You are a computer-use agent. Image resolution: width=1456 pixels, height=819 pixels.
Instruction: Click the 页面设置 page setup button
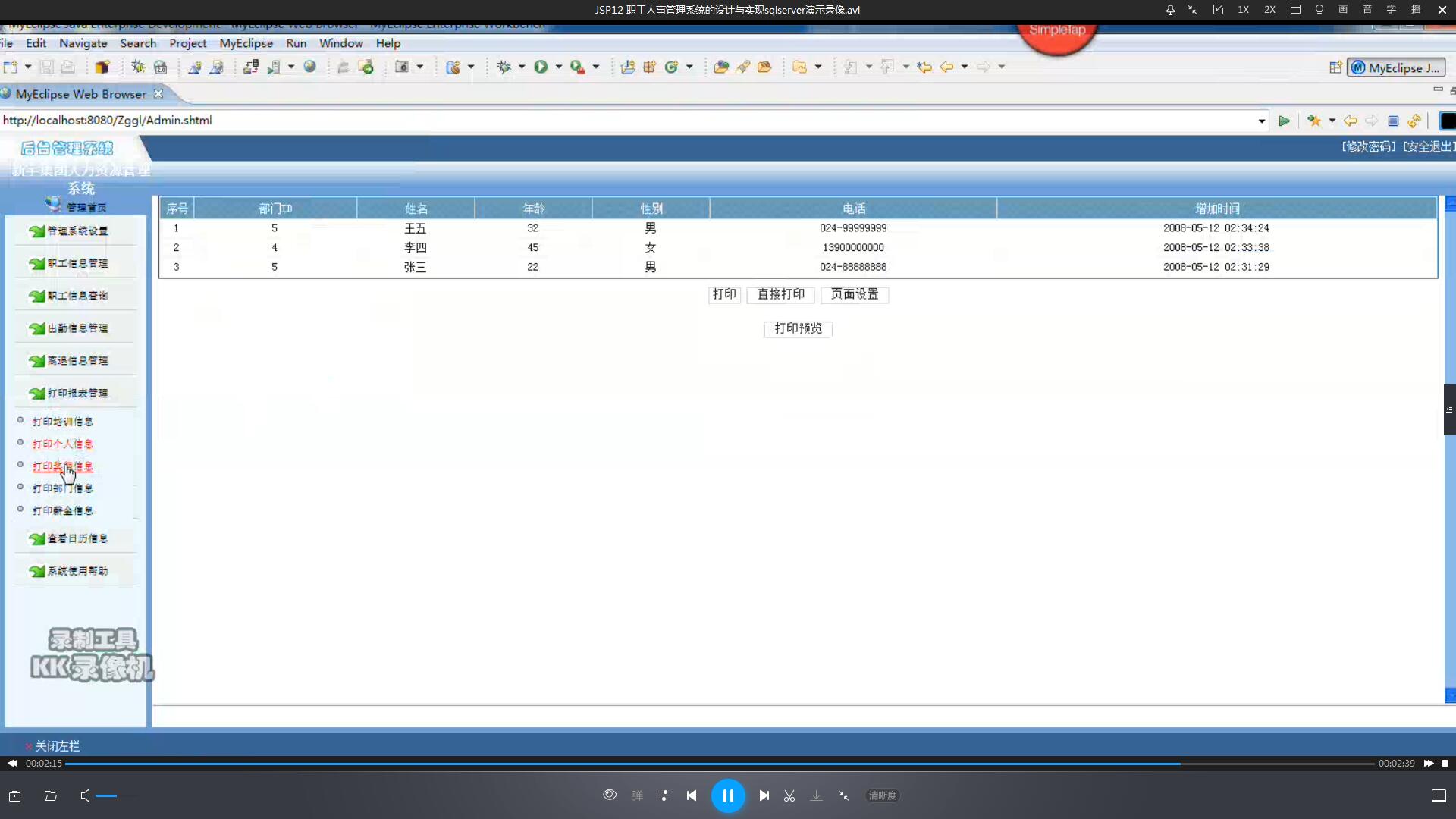855,294
